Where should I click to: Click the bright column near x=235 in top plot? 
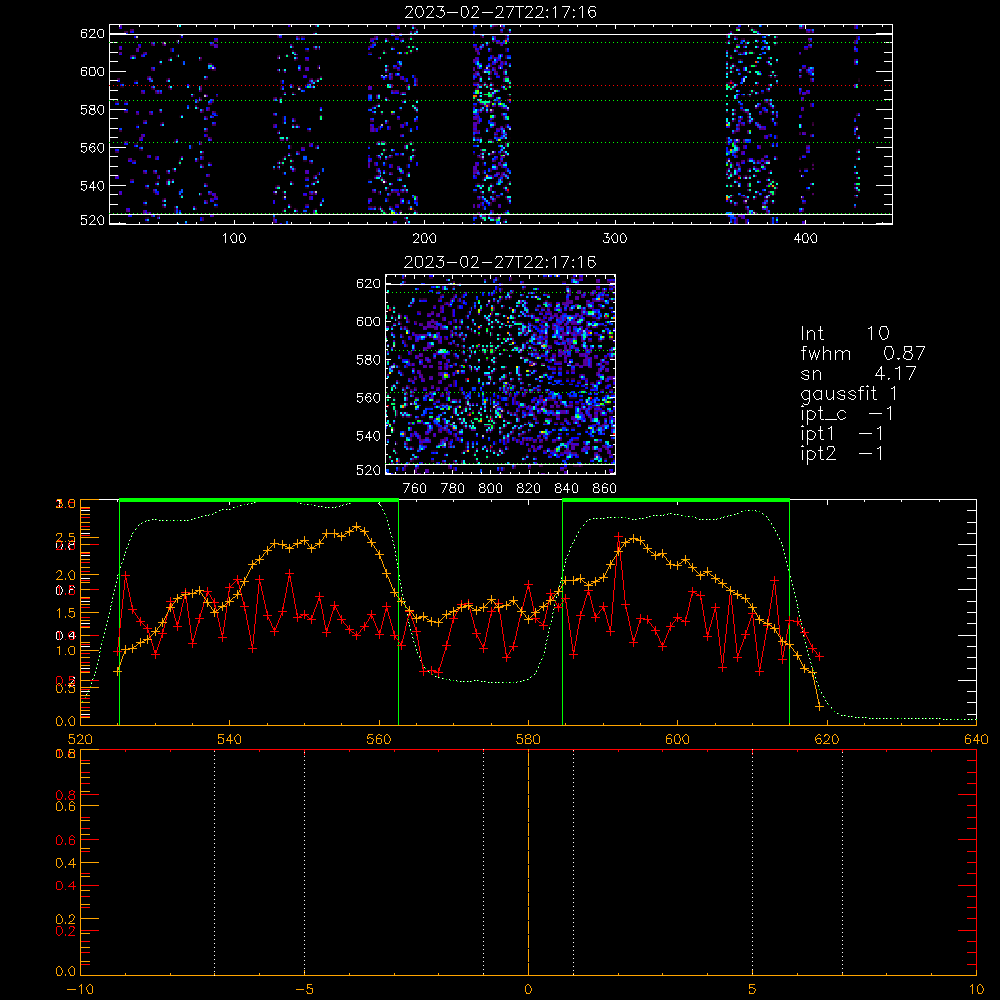click(x=491, y=124)
